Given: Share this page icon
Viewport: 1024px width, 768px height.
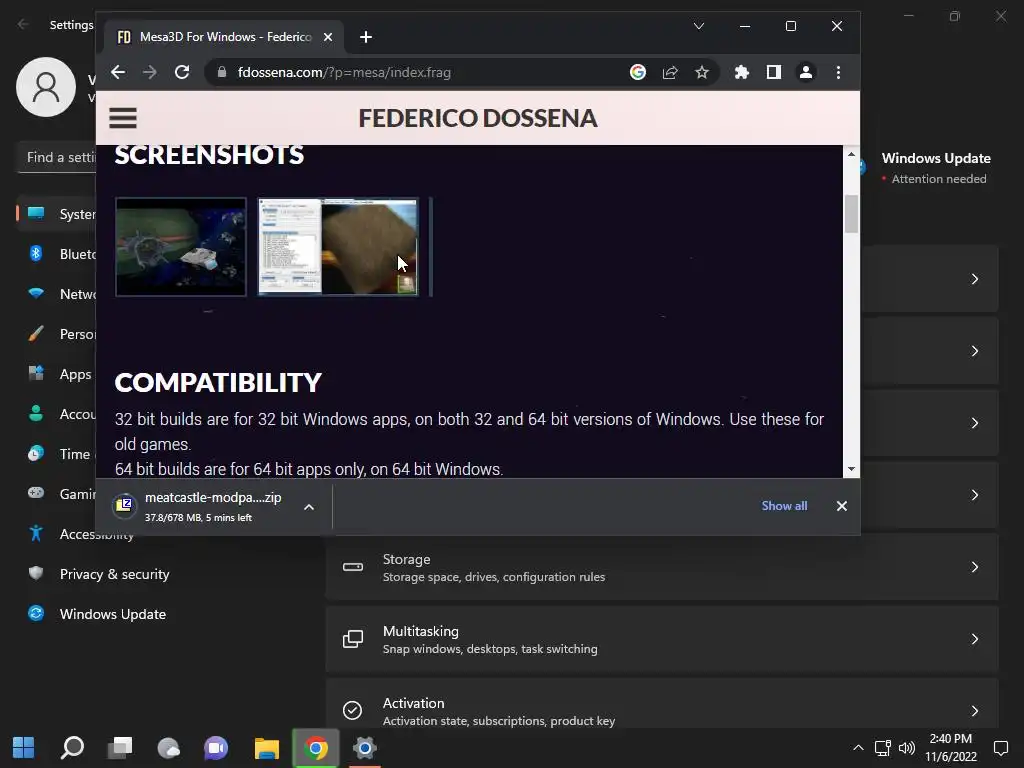Looking at the screenshot, I should tap(670, 72).
